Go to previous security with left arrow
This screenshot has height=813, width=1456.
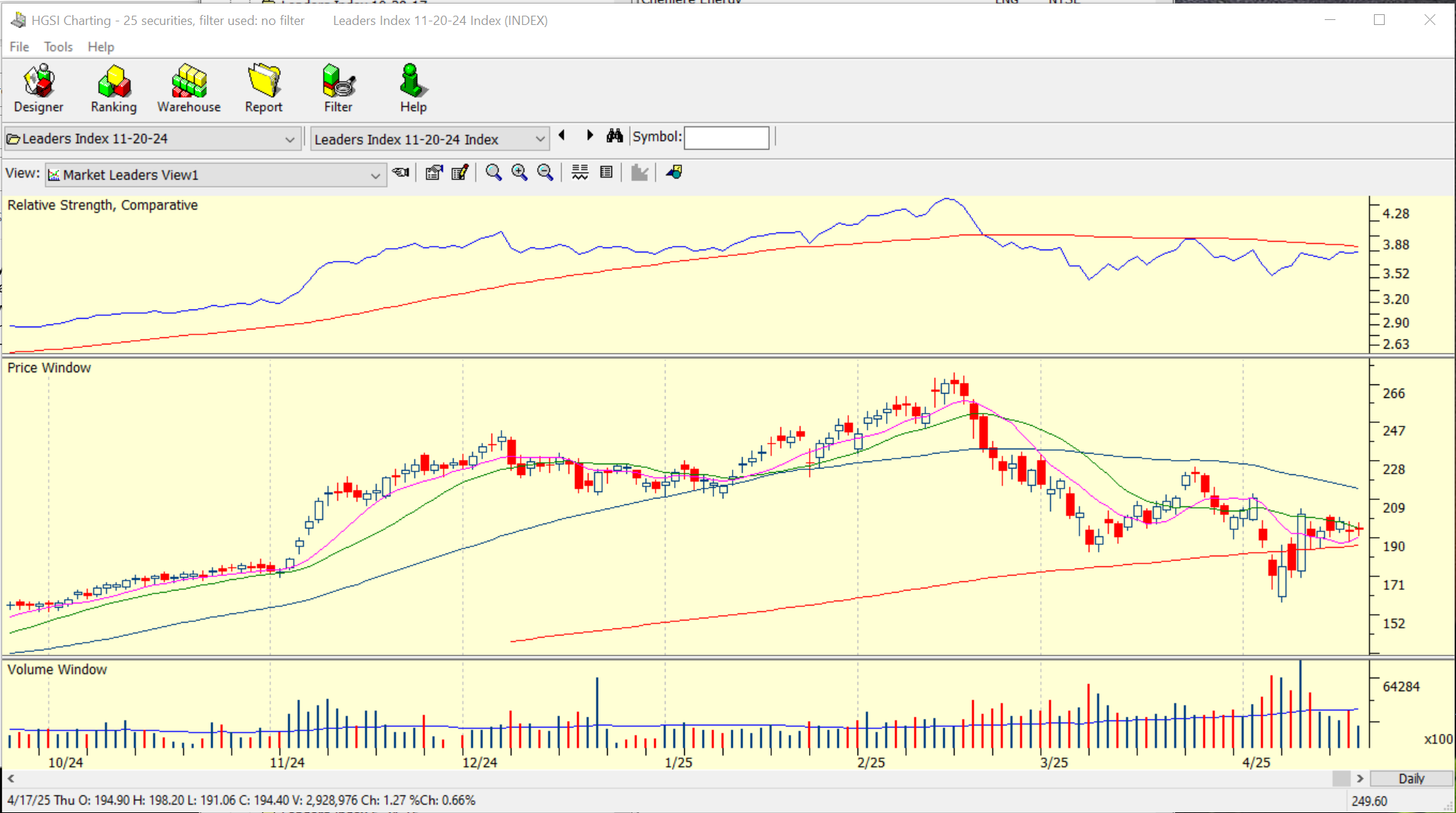click(x=562, y=135)
